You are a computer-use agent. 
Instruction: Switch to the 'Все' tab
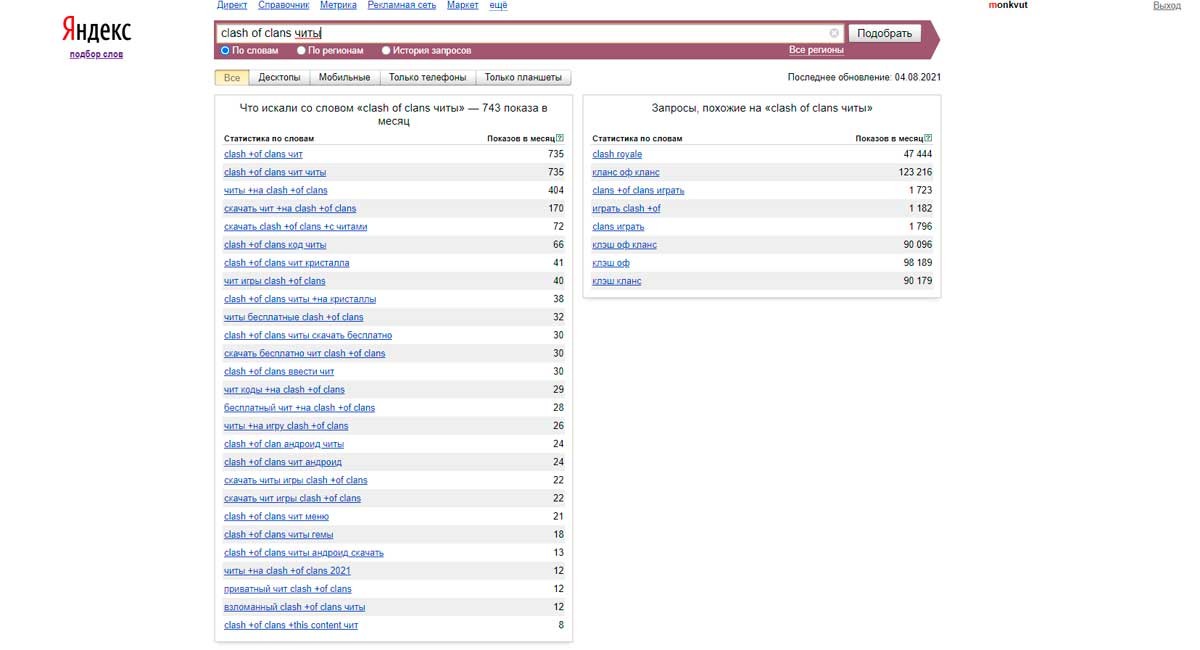pos(232,77)
